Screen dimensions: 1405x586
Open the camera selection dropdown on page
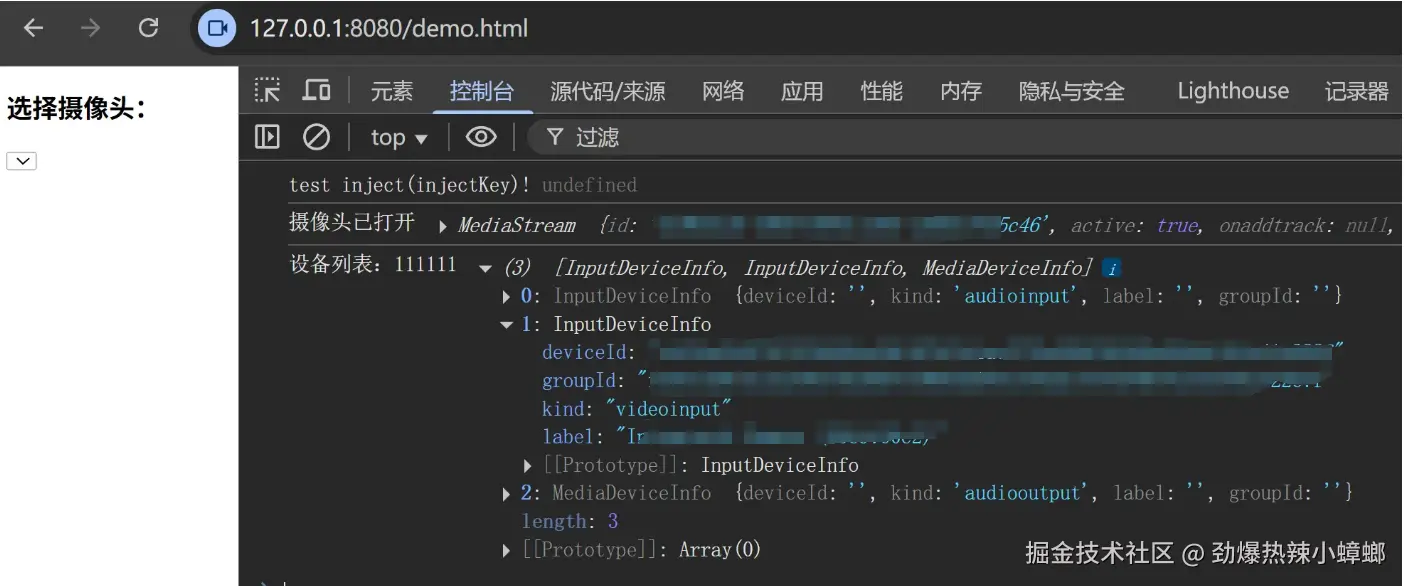(x=22, y=161)
